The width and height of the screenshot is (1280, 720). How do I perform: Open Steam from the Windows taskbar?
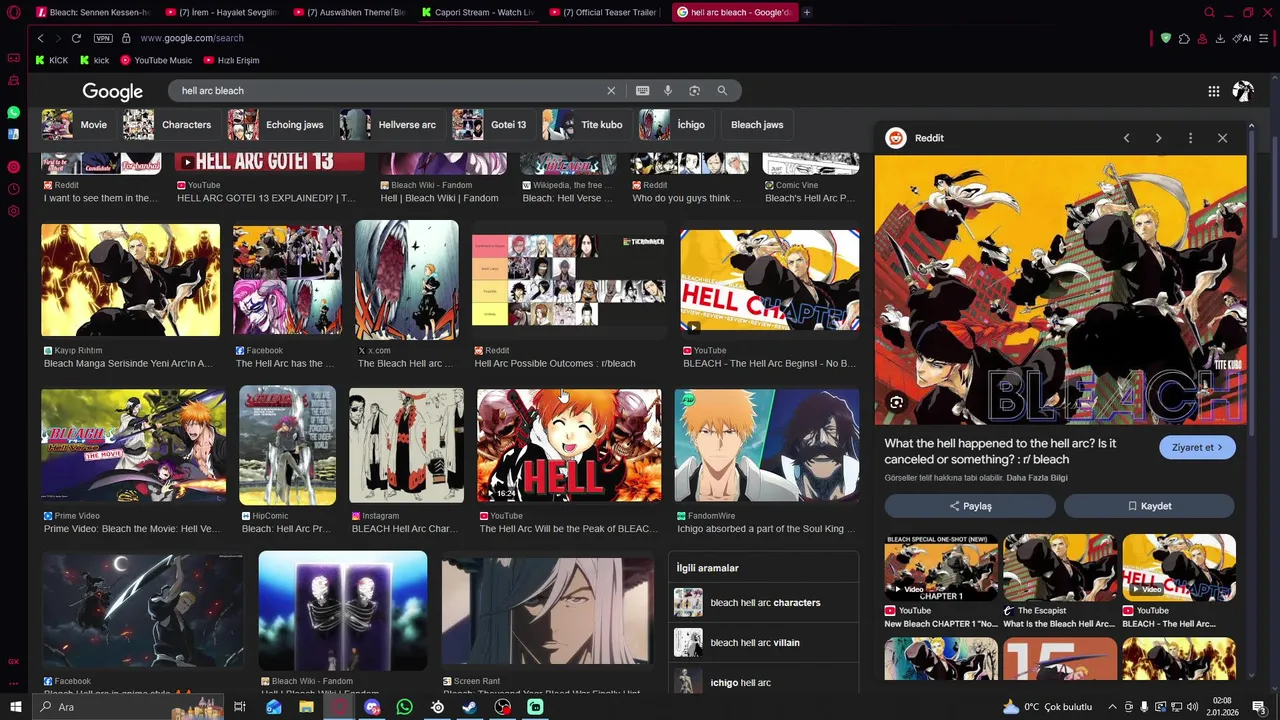pyautogui.click(x=469, y=707)
